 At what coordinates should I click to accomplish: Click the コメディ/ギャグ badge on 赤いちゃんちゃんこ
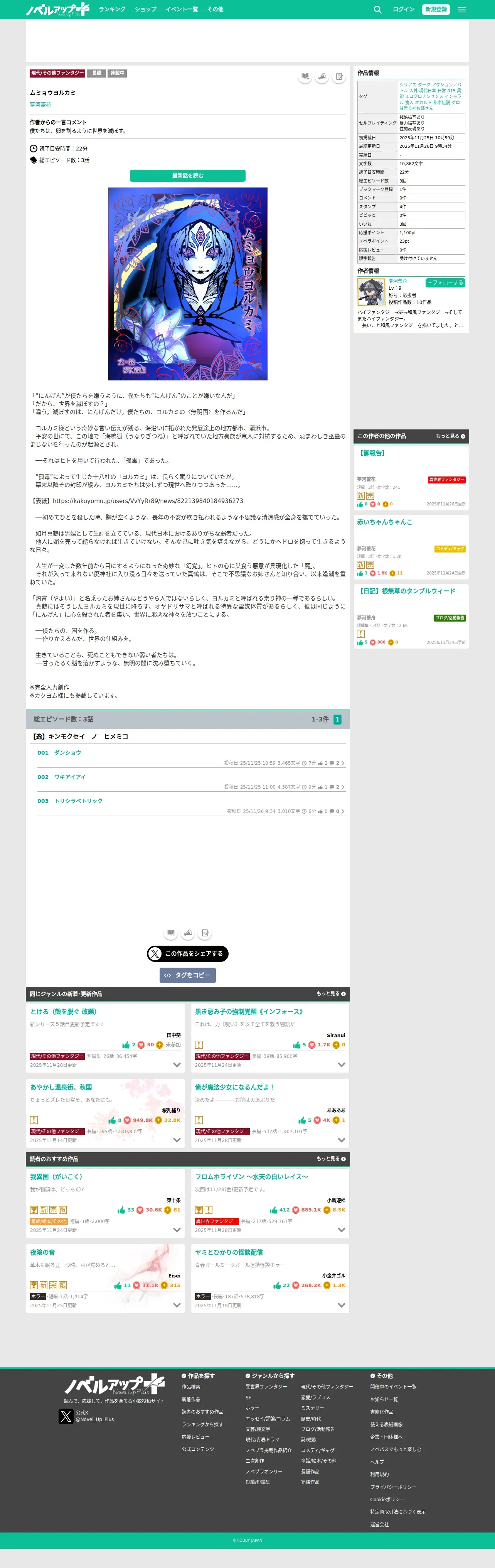click(450, 549)
